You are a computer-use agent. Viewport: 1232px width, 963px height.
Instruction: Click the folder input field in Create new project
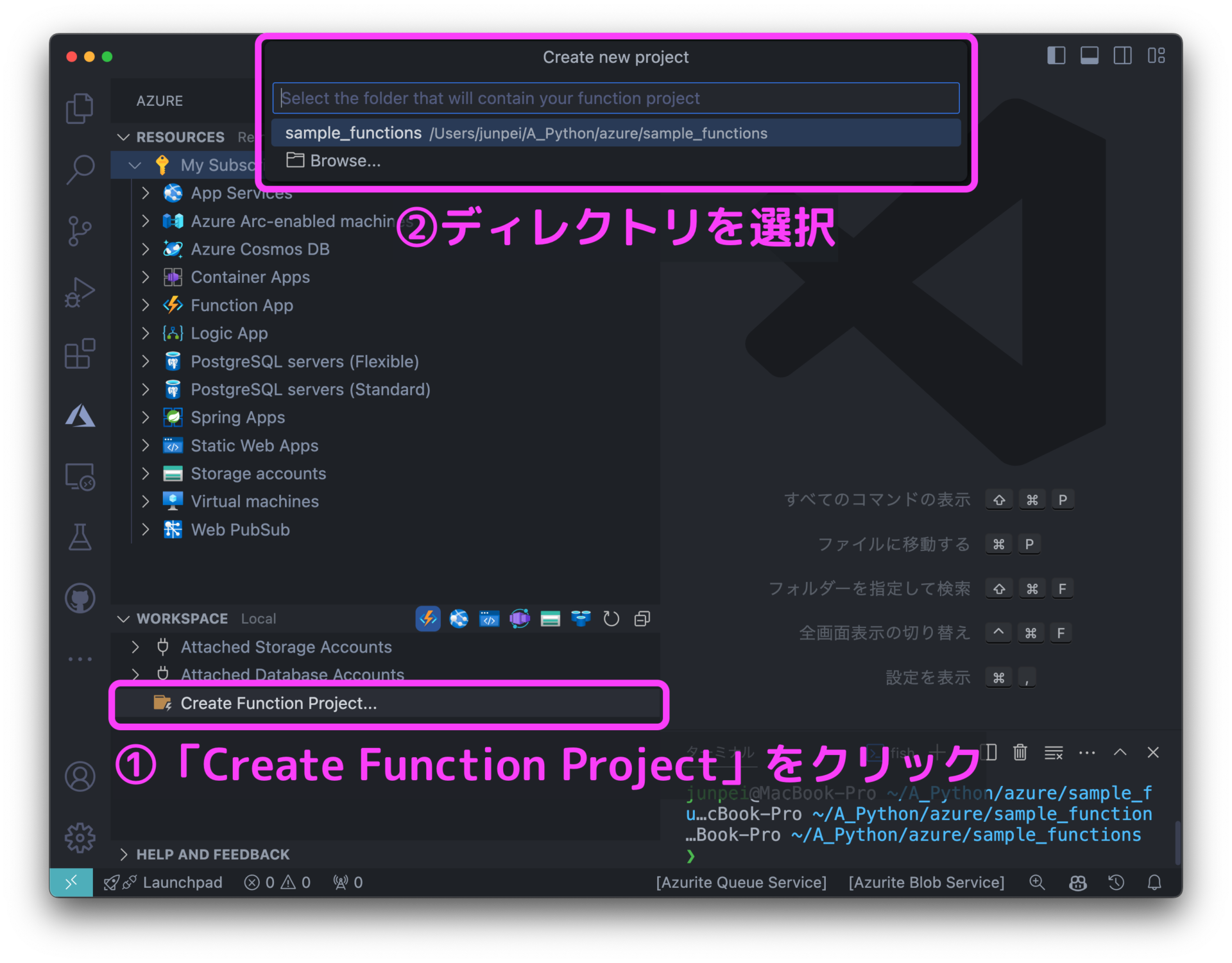tap(615, 98)
